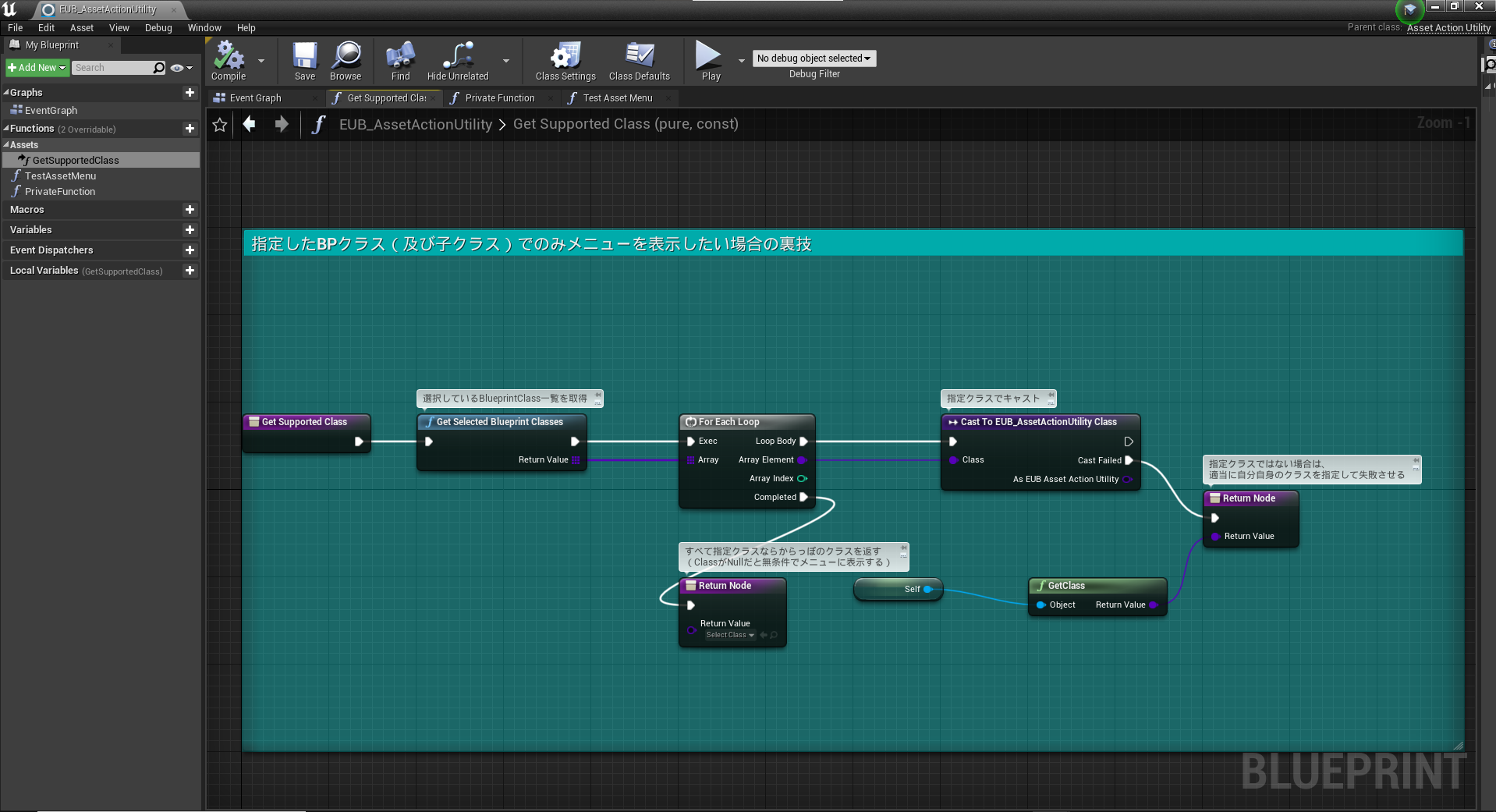Add a new macro with plus icon
1496x812 pixels.
coord(190,210)
